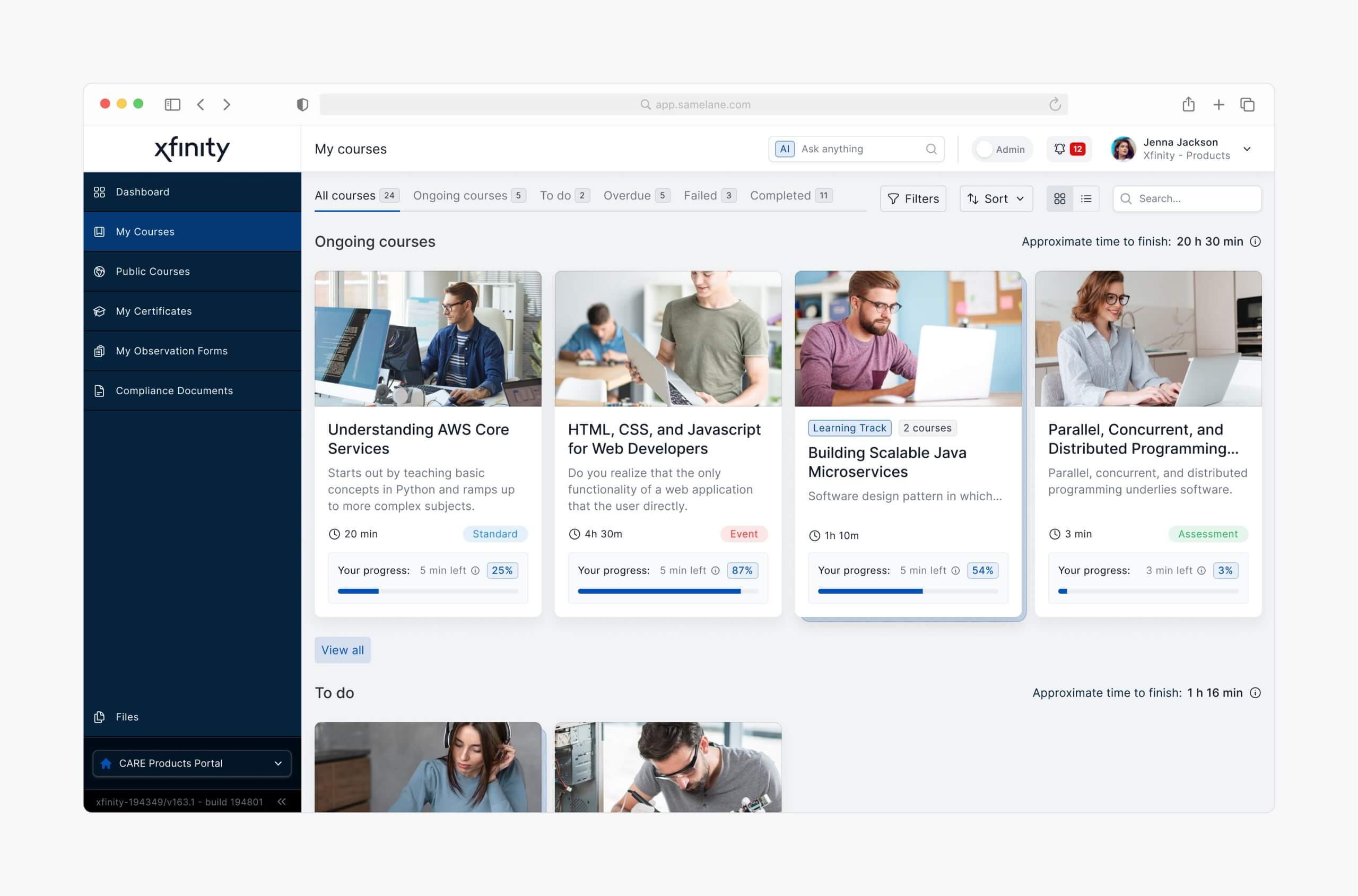This screenshot has width=1358, height=896.
Task: Toggle the browser sidebar panel icon
Action: pos(172,105)
